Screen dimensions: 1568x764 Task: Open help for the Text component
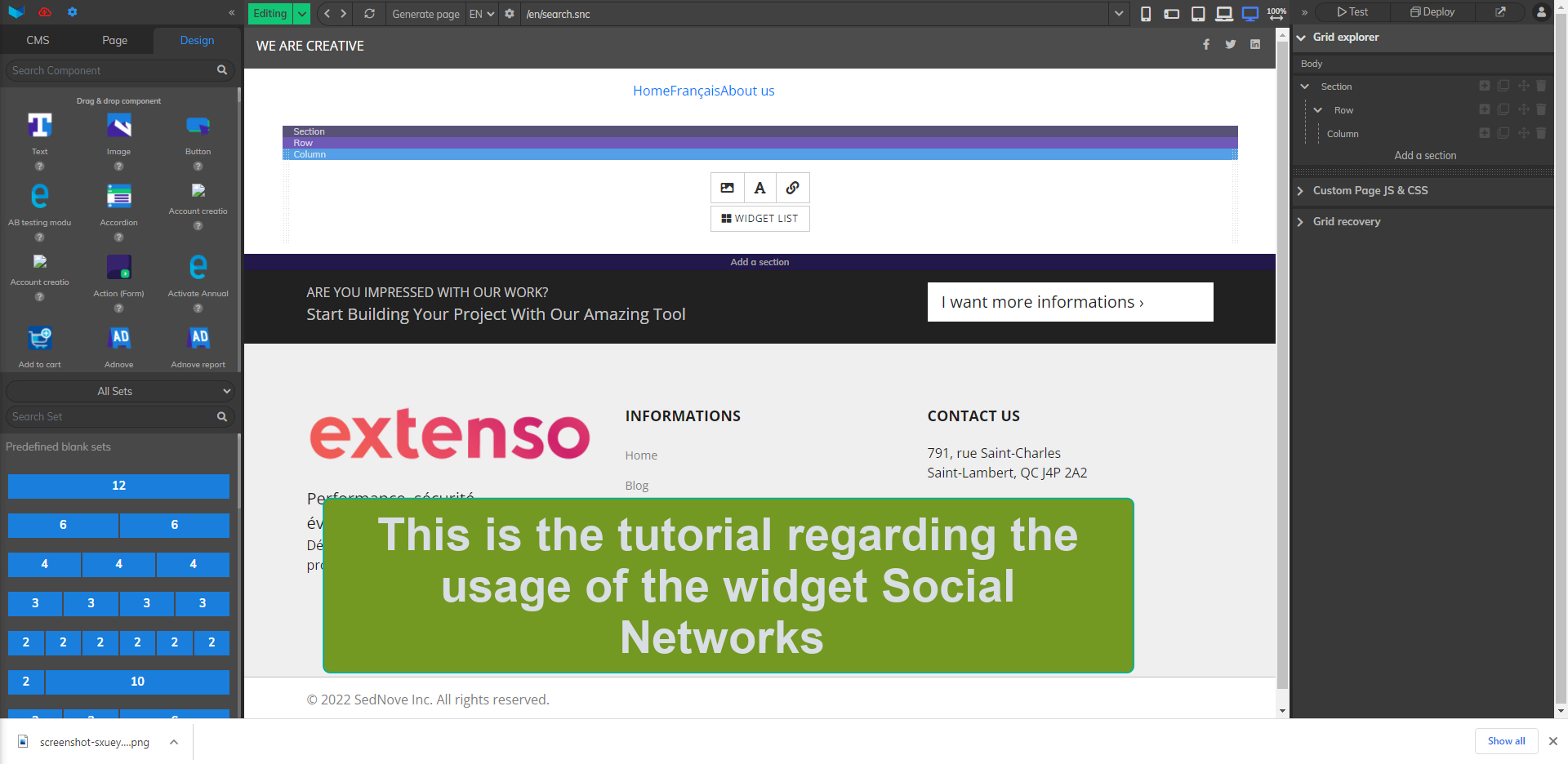point(39,167)
